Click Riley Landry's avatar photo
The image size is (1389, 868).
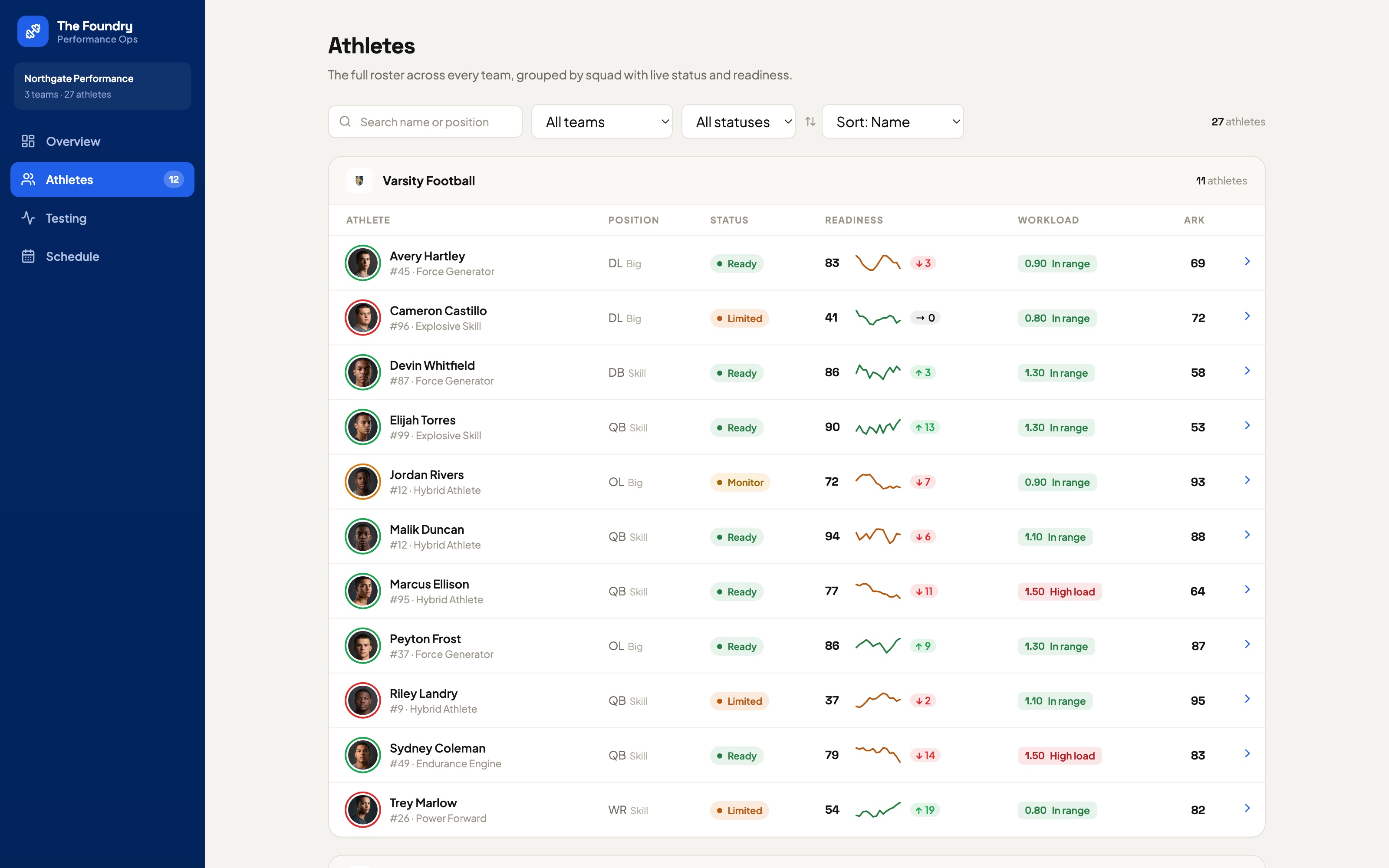point(363,700)
